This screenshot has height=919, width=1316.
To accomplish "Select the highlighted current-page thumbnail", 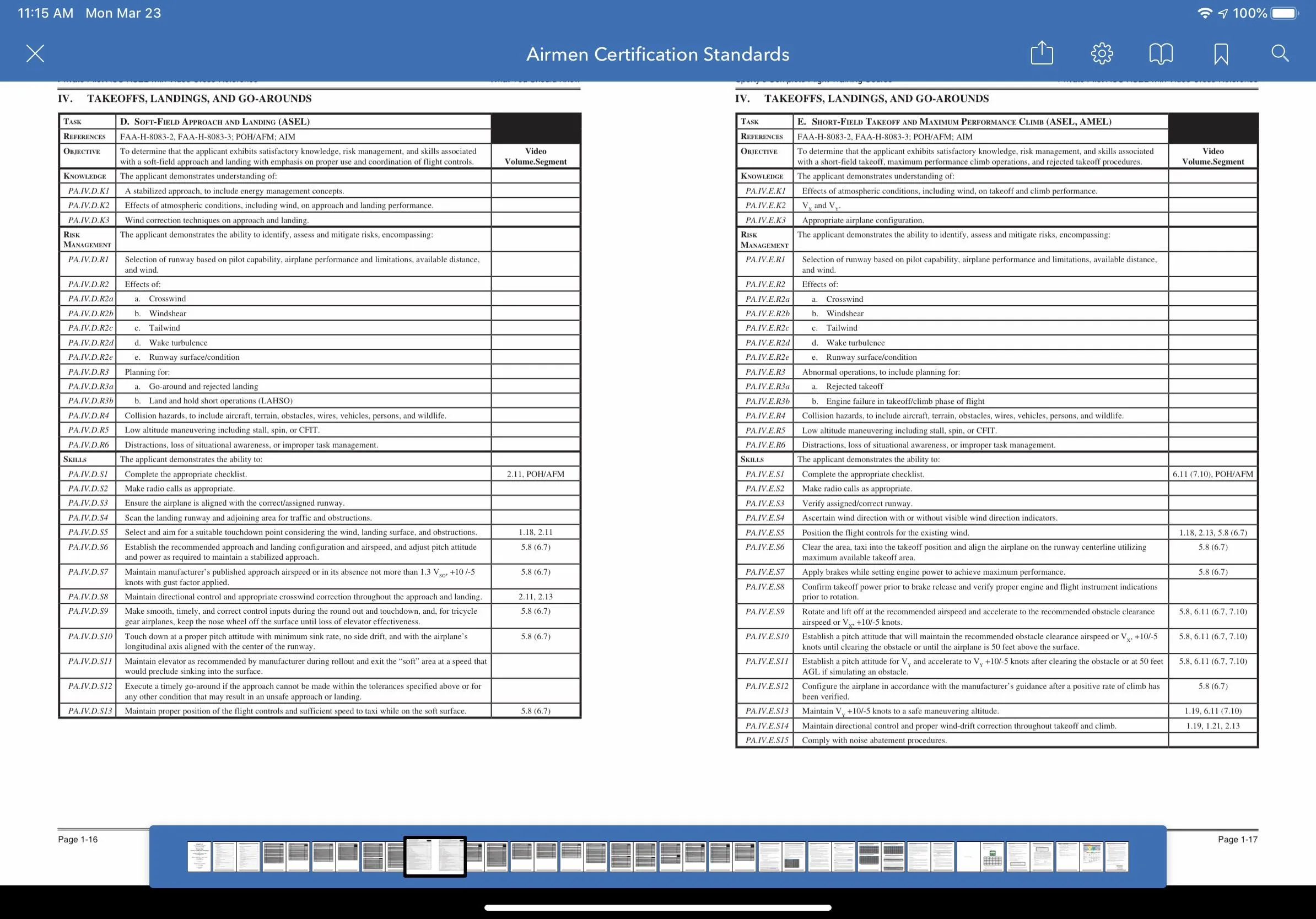I will coord(435,857).
